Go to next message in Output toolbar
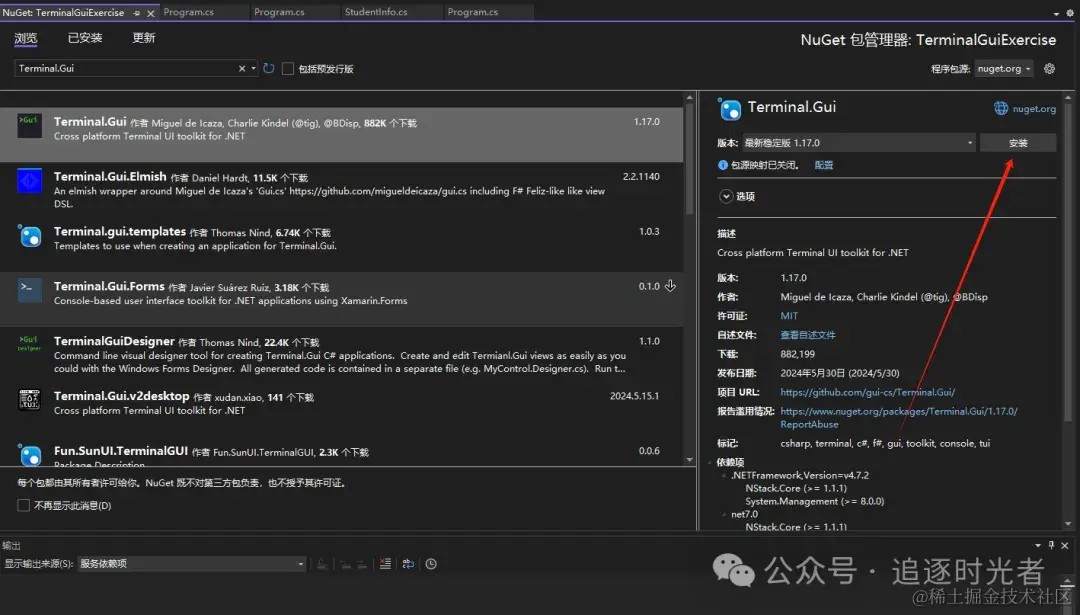Viewport: 1080px width, 615px height. pos(362,564)
